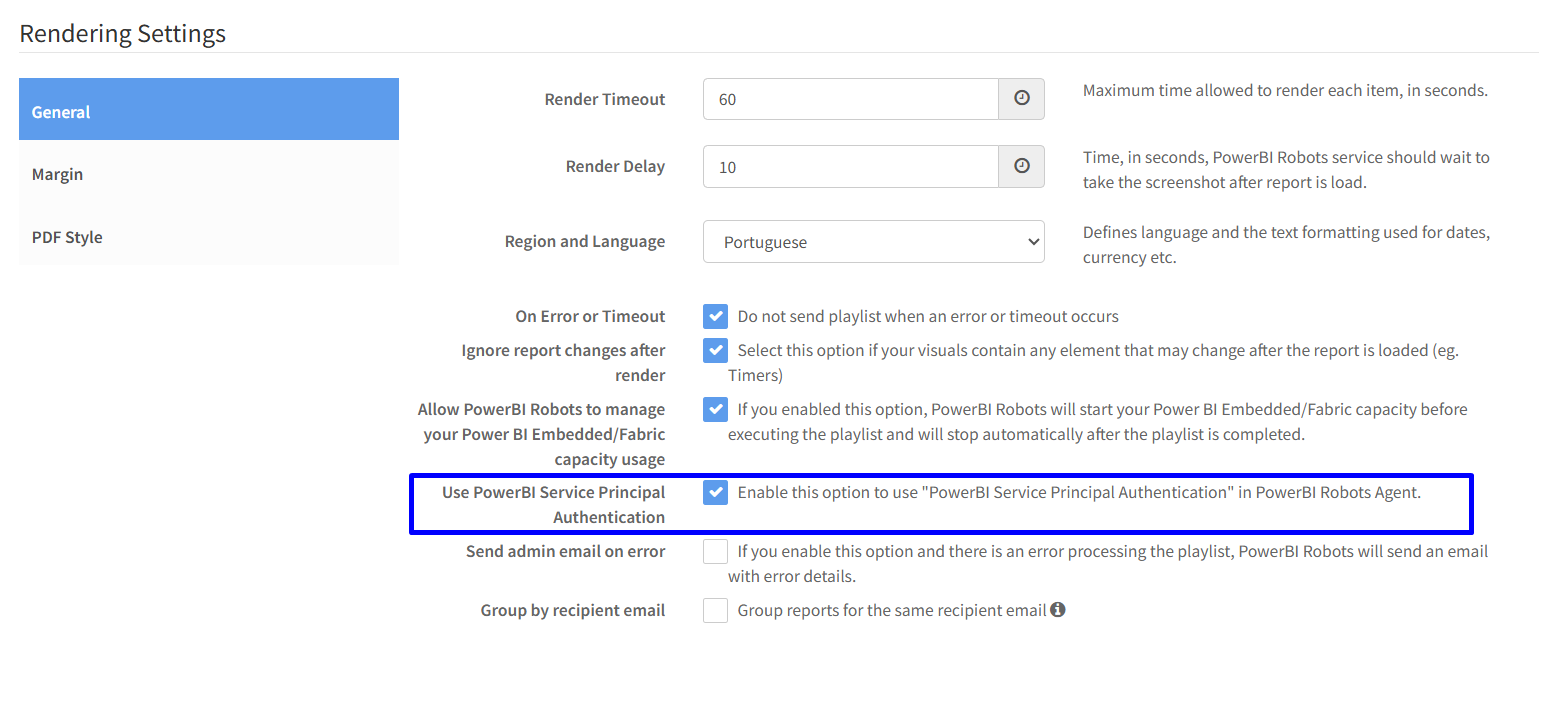Screen dimensions: 1562x716
Task: Uncheck Use PowerBI Service Principal Authentication
Action: pos(715,493)
